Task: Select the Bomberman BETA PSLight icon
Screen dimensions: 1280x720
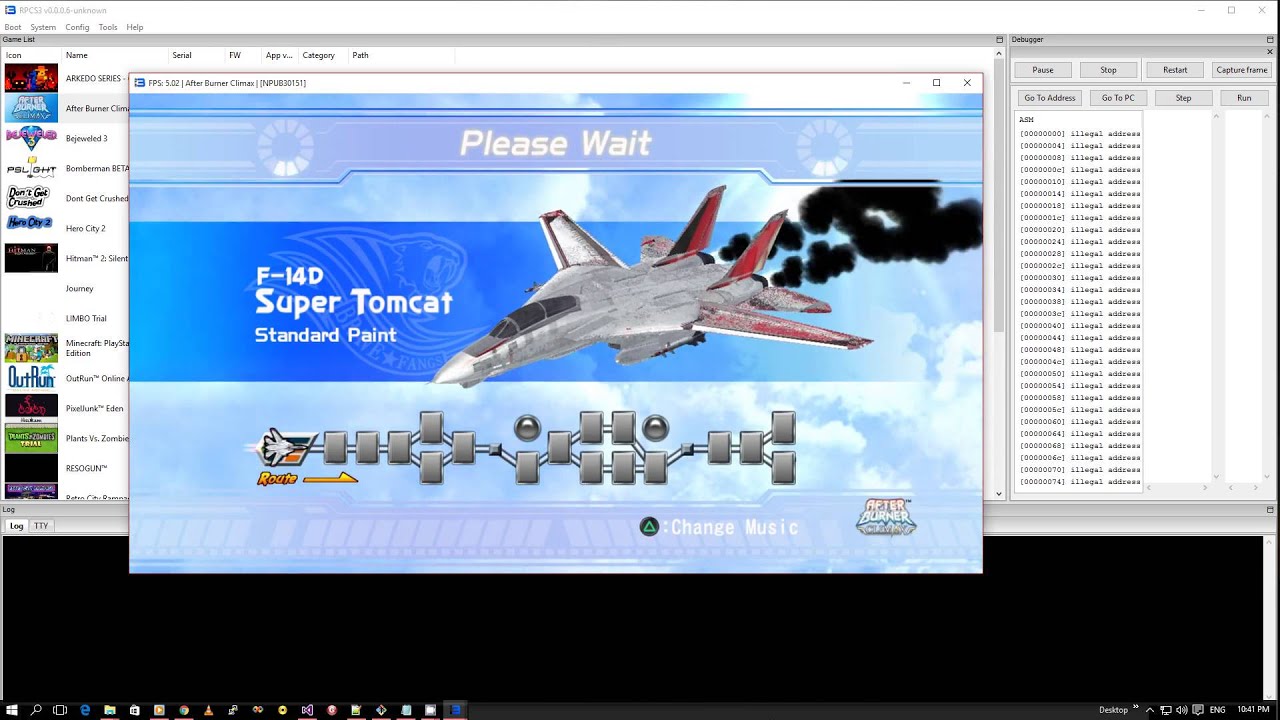Action: click(x=31, y=168)
